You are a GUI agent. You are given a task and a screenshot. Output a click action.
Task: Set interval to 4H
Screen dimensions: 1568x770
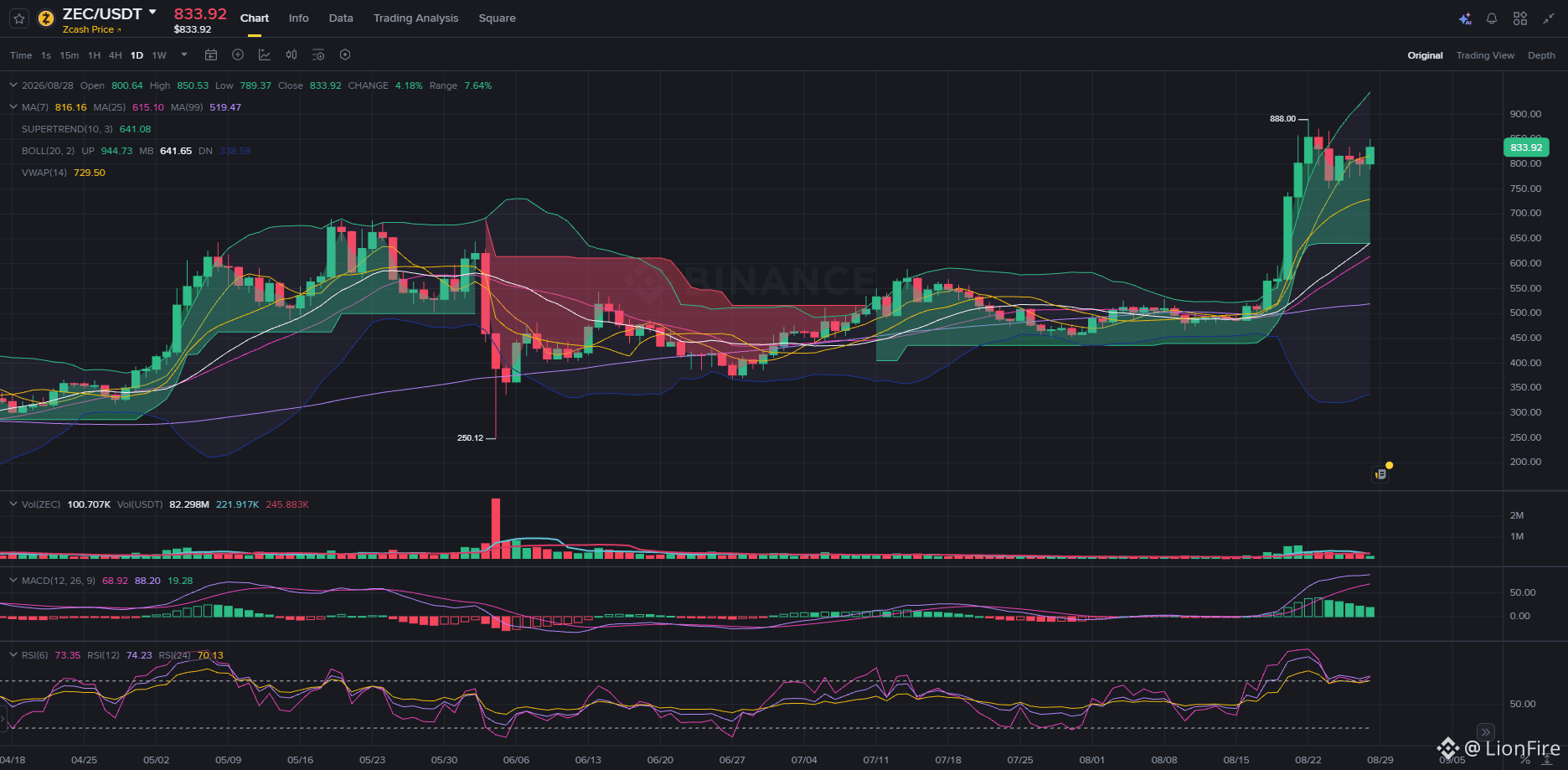coord(116,55)
